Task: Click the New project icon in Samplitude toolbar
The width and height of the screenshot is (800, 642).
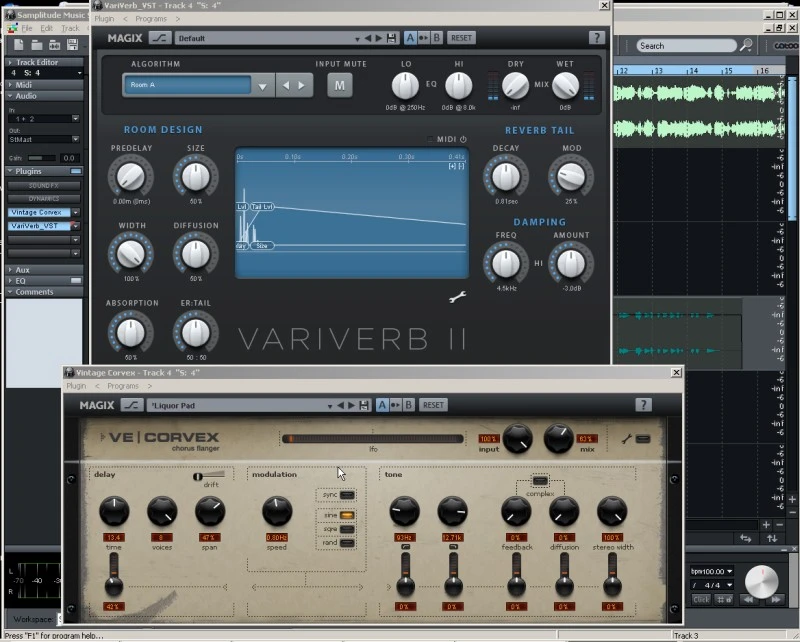Action: [19, 45]
